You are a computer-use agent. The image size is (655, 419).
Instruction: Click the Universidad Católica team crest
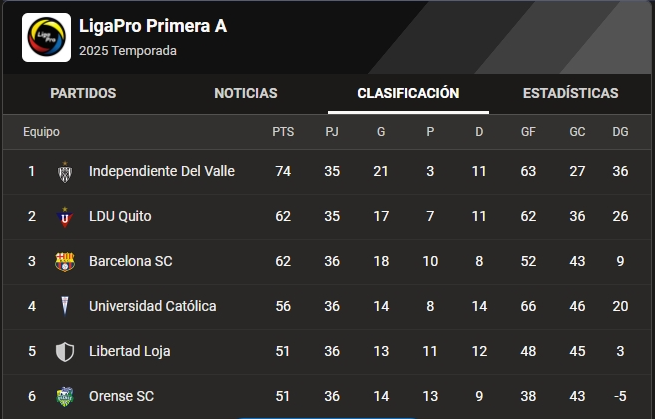tap(65, 306)
